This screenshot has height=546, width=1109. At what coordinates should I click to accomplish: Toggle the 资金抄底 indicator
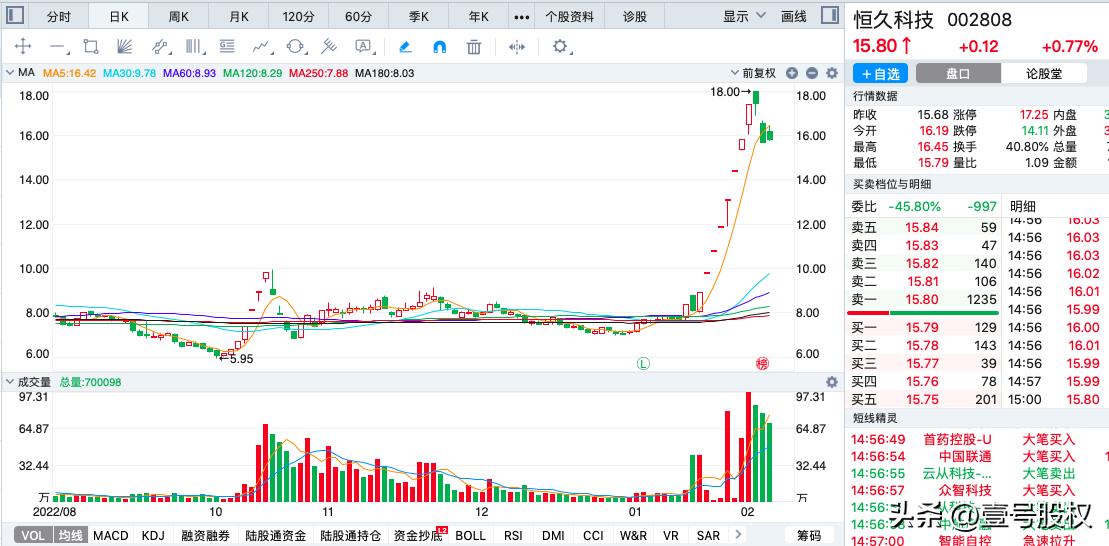click(x=418, y=535)
